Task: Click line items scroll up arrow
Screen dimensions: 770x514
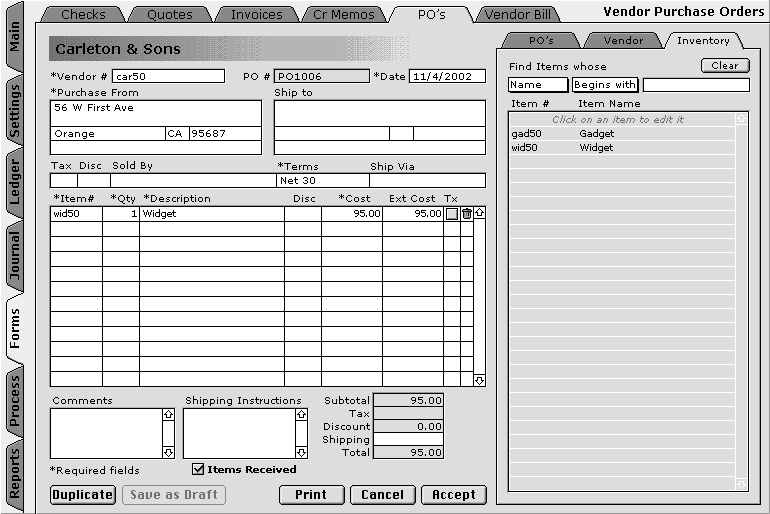Action: click(x=480, y=213)
